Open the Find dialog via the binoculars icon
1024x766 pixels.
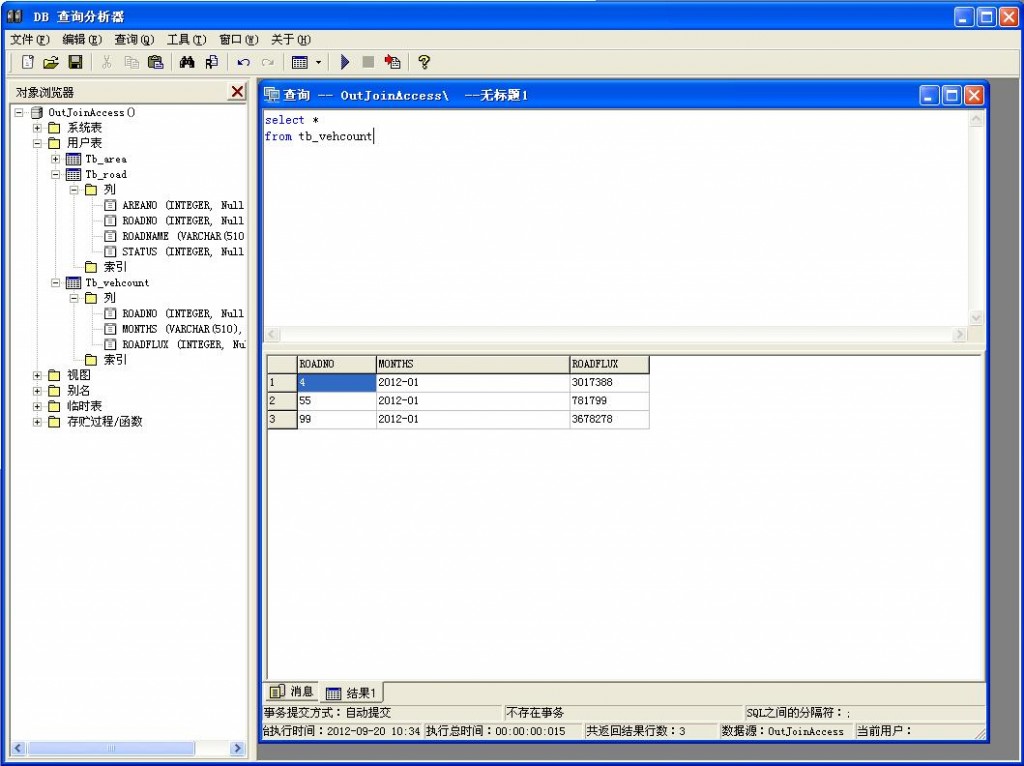point(188,62)
